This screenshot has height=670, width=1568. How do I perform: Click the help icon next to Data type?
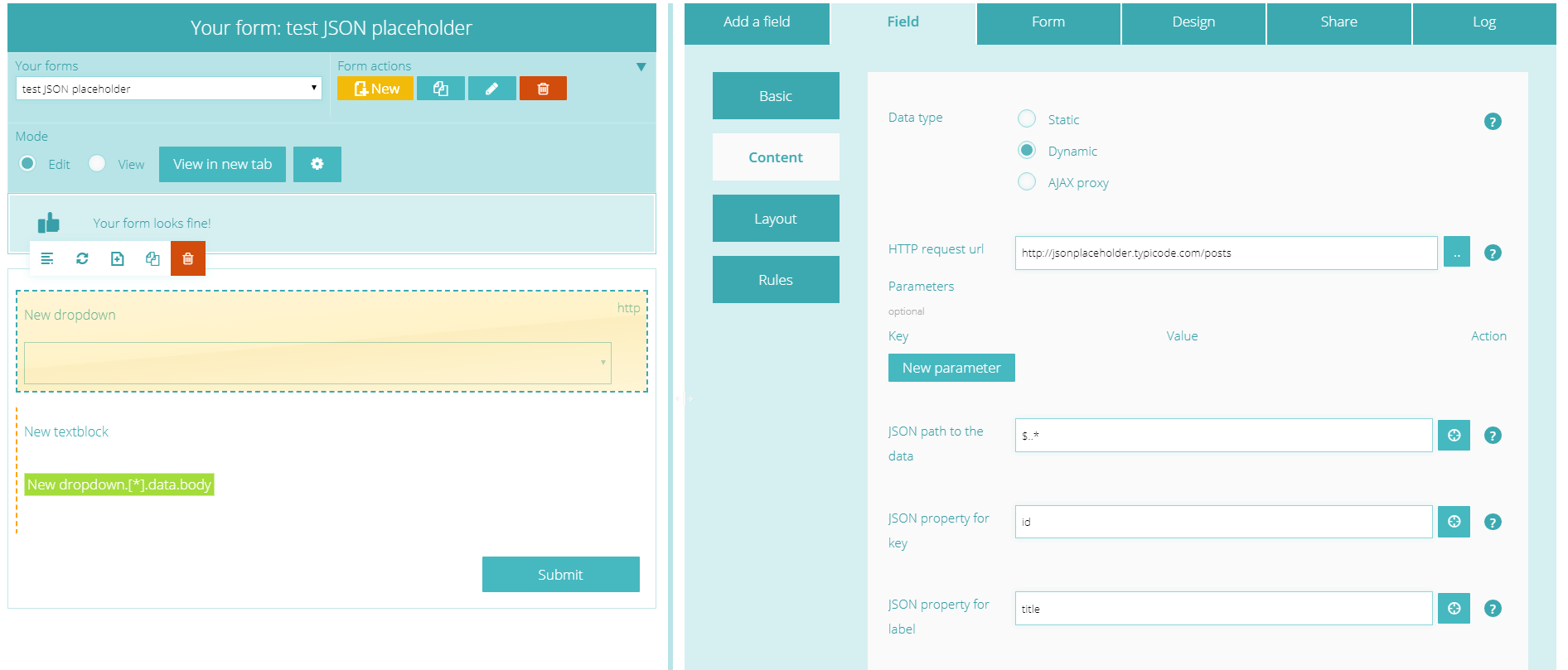tap(1493, 122)
